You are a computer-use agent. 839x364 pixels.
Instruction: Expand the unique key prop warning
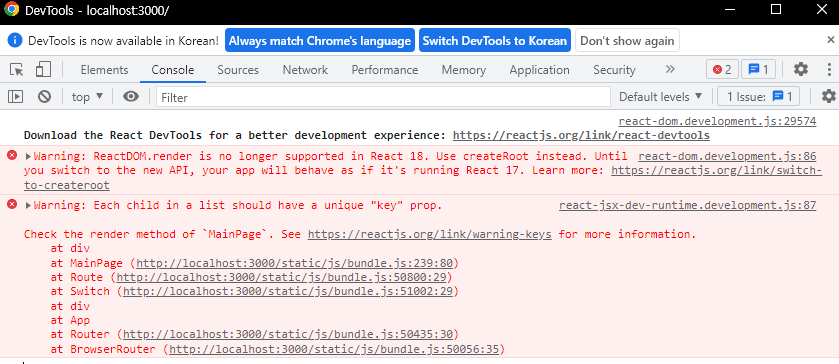tap(28, 206)
